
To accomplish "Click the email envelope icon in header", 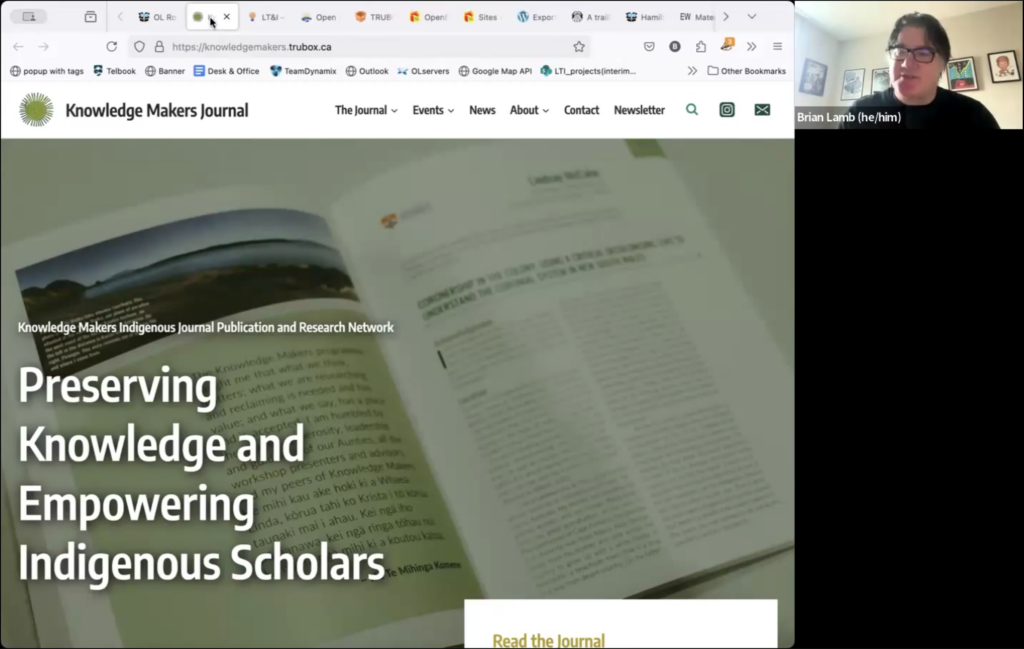I will pyautogui.click(x=762, y=110).
